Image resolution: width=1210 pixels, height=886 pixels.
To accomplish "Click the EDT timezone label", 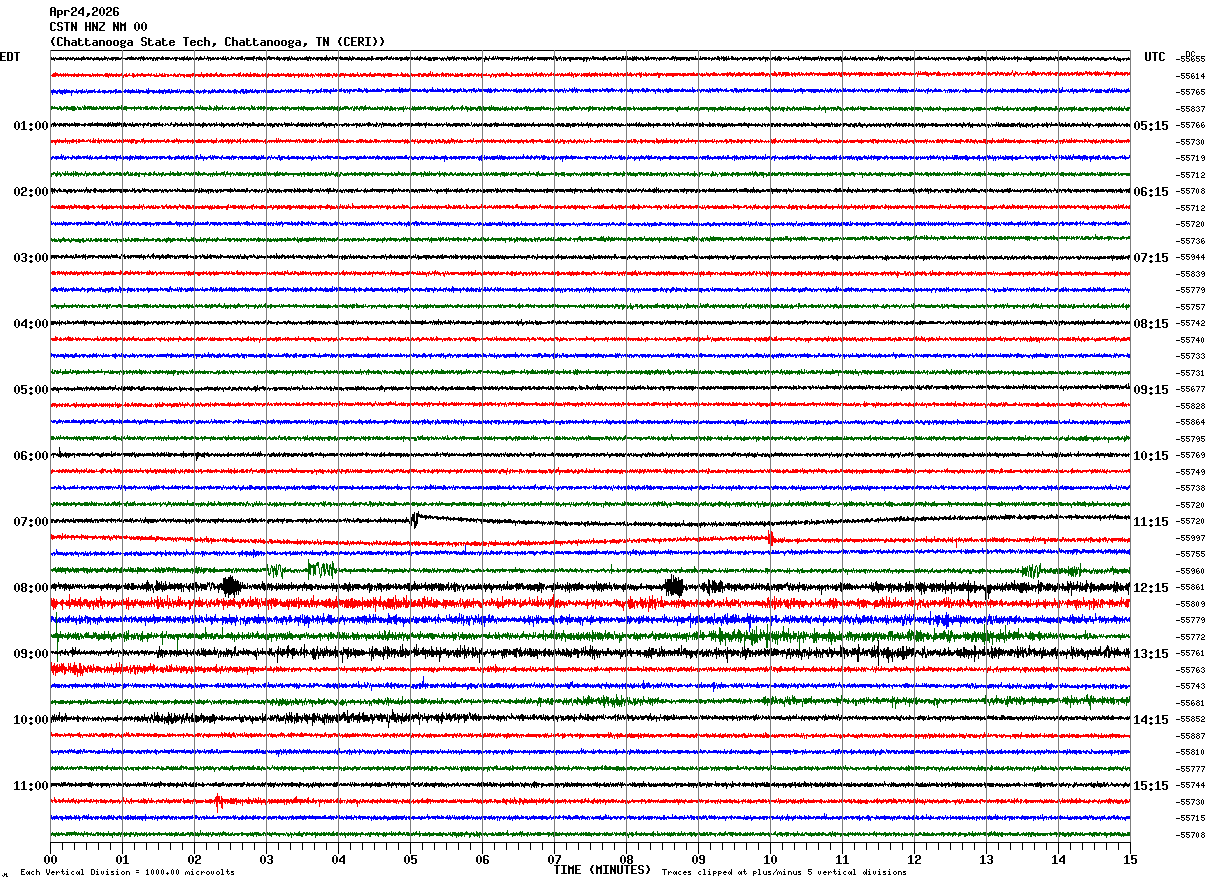I will 10,57.
